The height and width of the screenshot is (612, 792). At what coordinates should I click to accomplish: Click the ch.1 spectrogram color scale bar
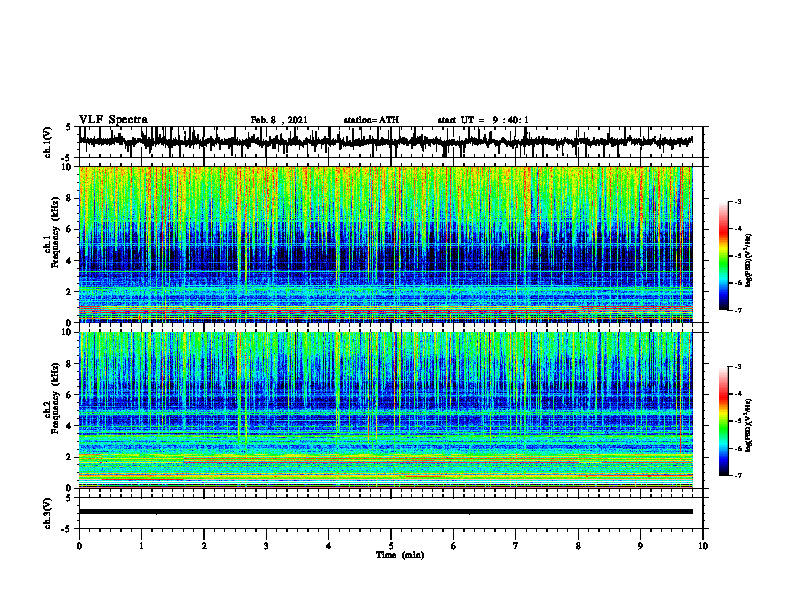coord(723,256)
